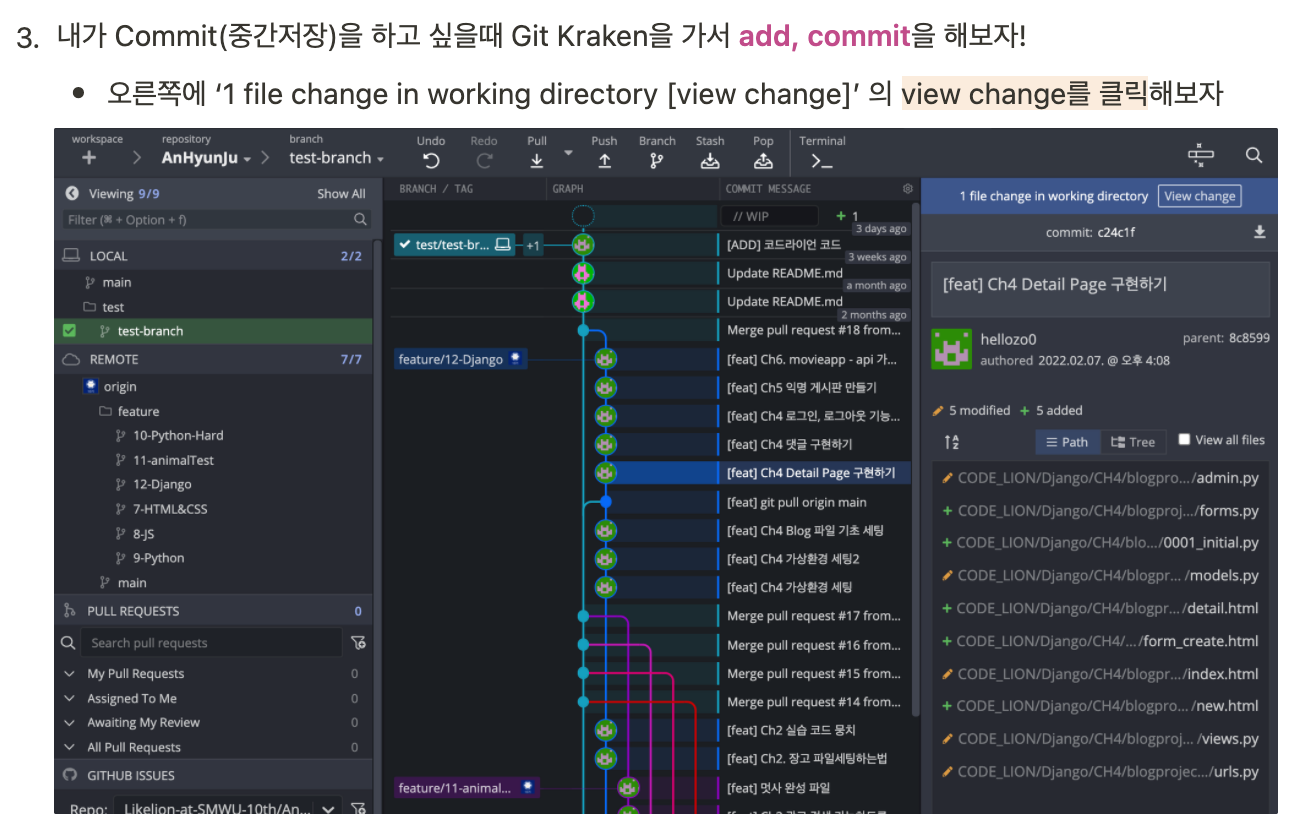Open urls.py in changed files
This screenshot has width=1300, height=824.
point(1101,771)
